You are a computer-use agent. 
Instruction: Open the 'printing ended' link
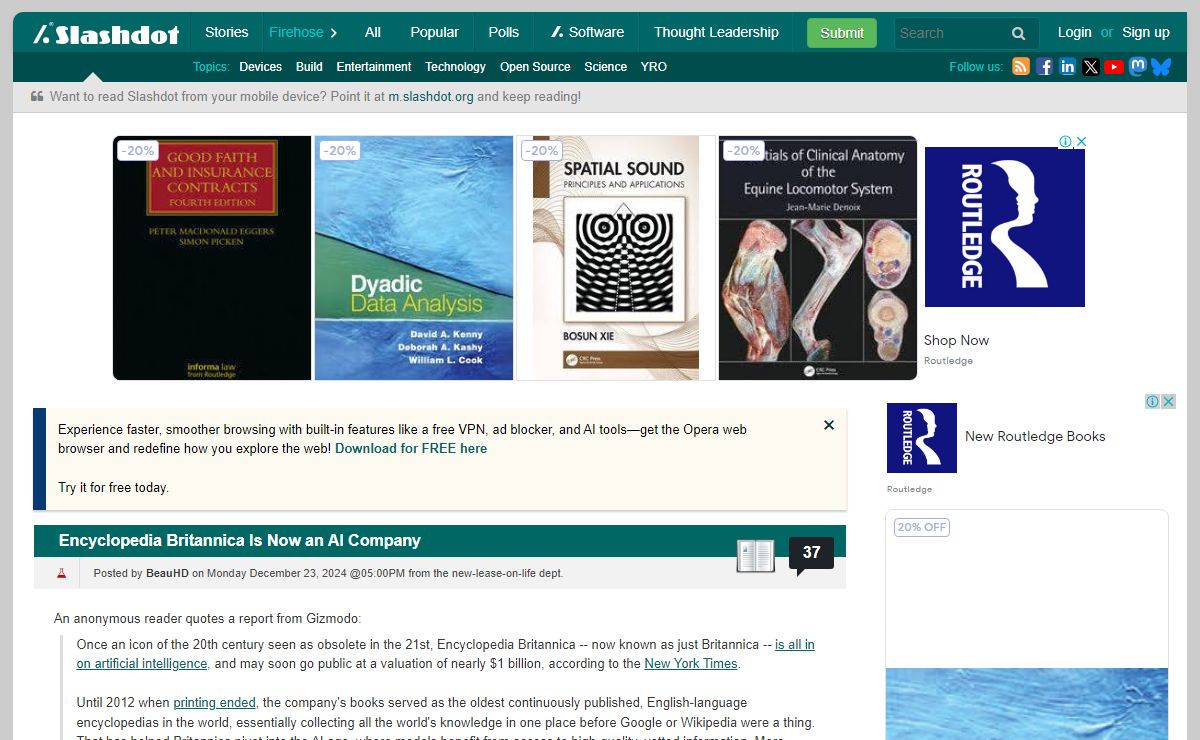(x=214, y=702)
